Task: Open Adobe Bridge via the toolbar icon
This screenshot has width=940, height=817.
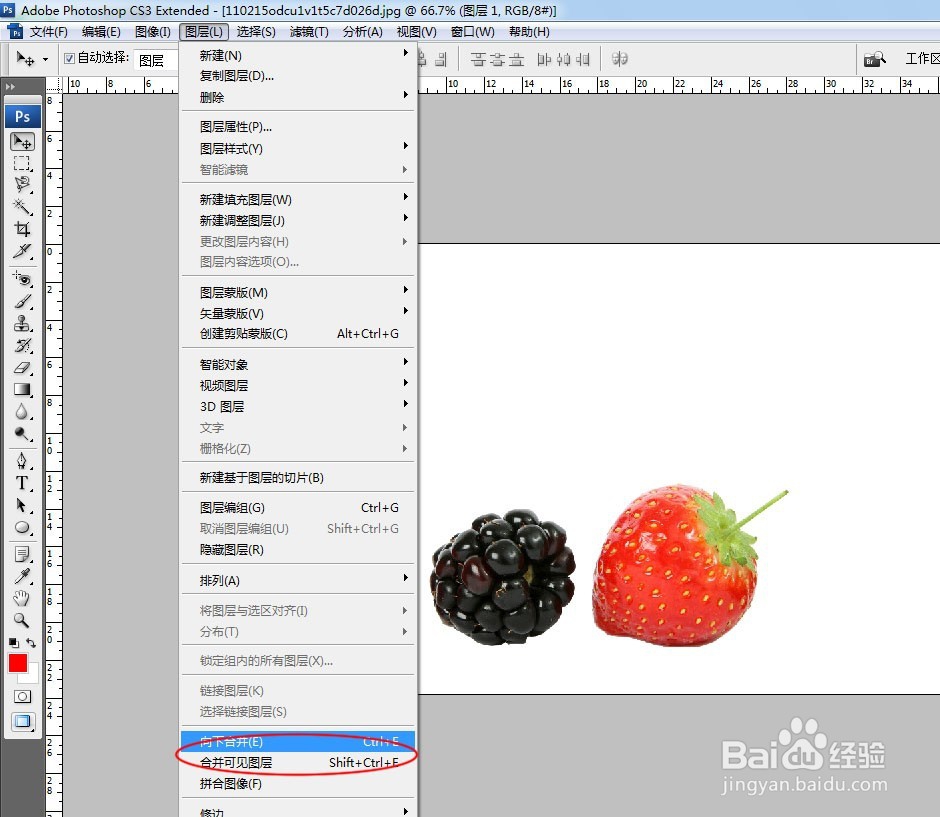Action: tap(874, 58)
